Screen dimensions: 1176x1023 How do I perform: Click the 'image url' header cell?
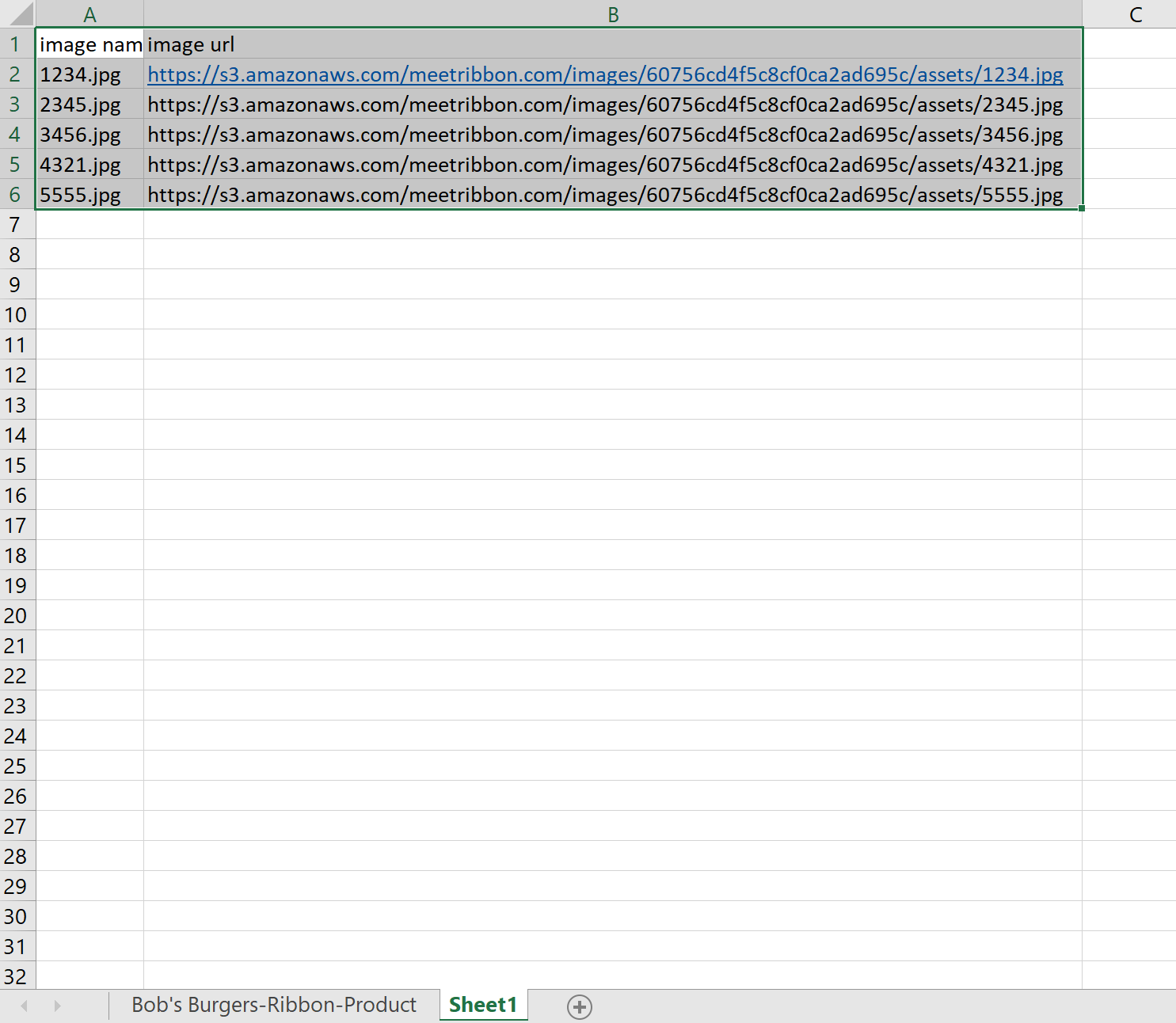(x=612, y=44)
